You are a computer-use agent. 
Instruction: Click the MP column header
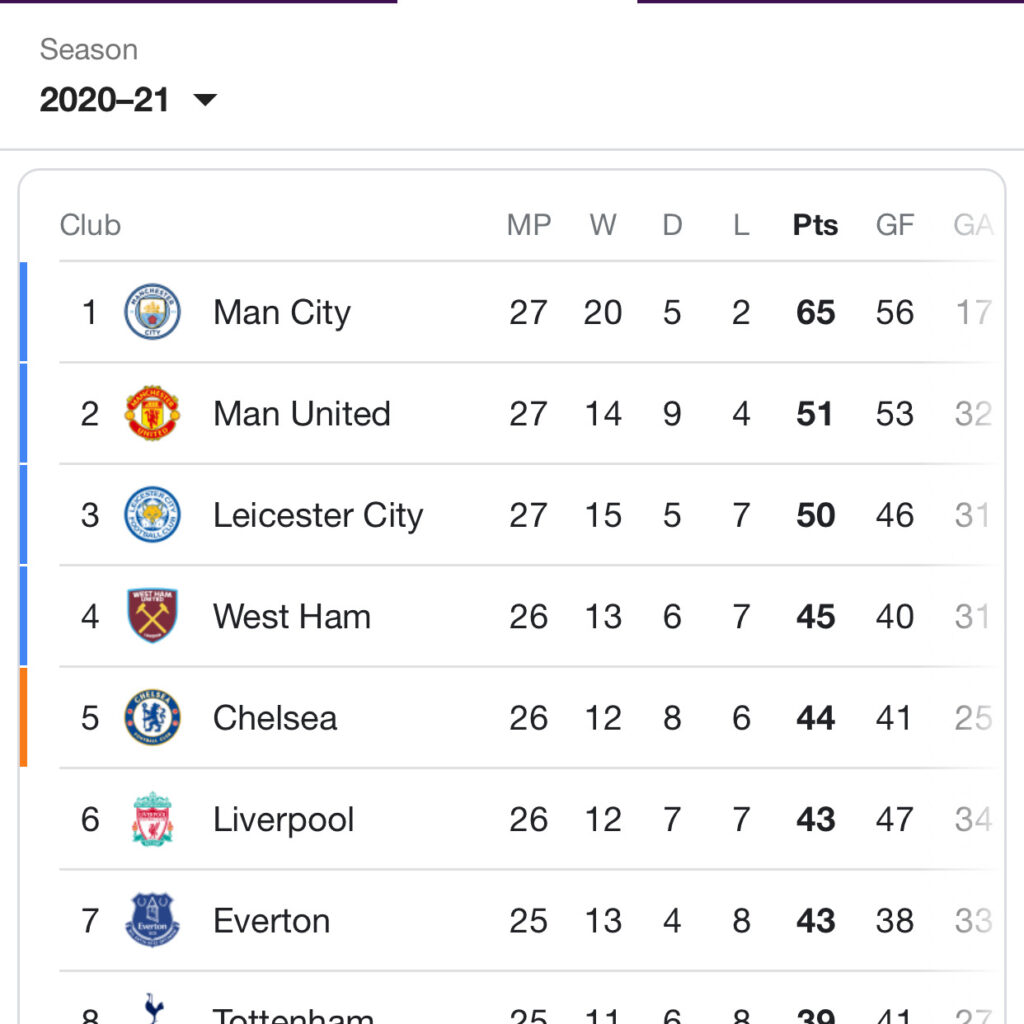point(529,225)
